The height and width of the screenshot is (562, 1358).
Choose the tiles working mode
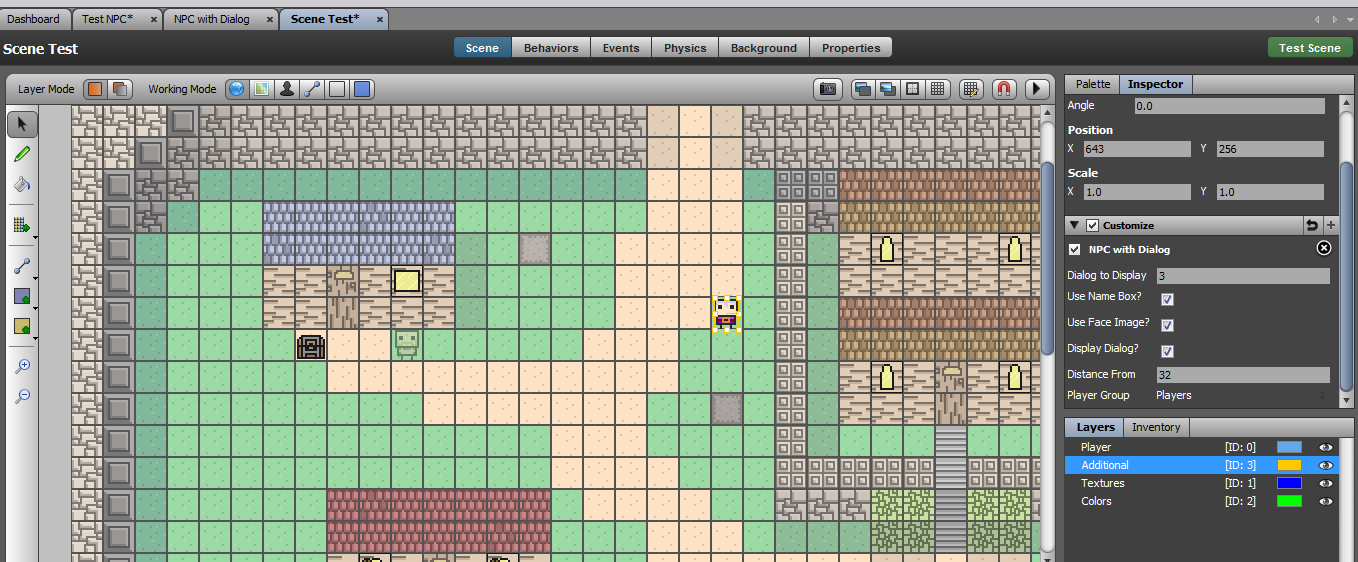click(x=261, y=89)
